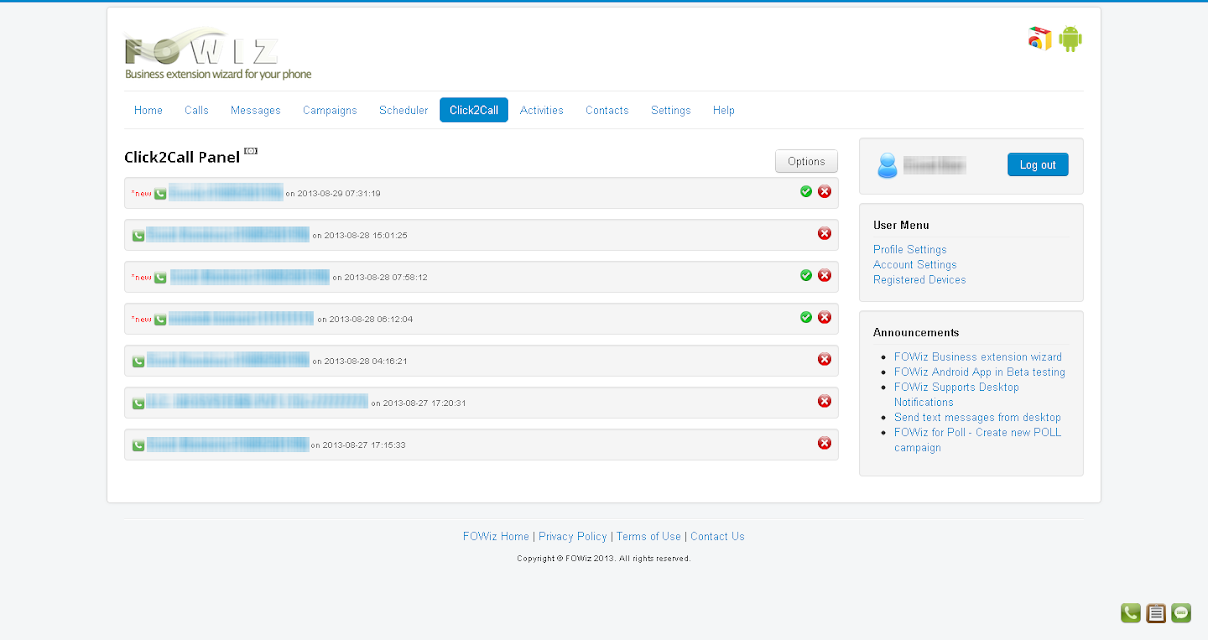1208x640 pixels.
Task: Read FOWiz Business extension wizard announcement
Action: pos(978,357)
